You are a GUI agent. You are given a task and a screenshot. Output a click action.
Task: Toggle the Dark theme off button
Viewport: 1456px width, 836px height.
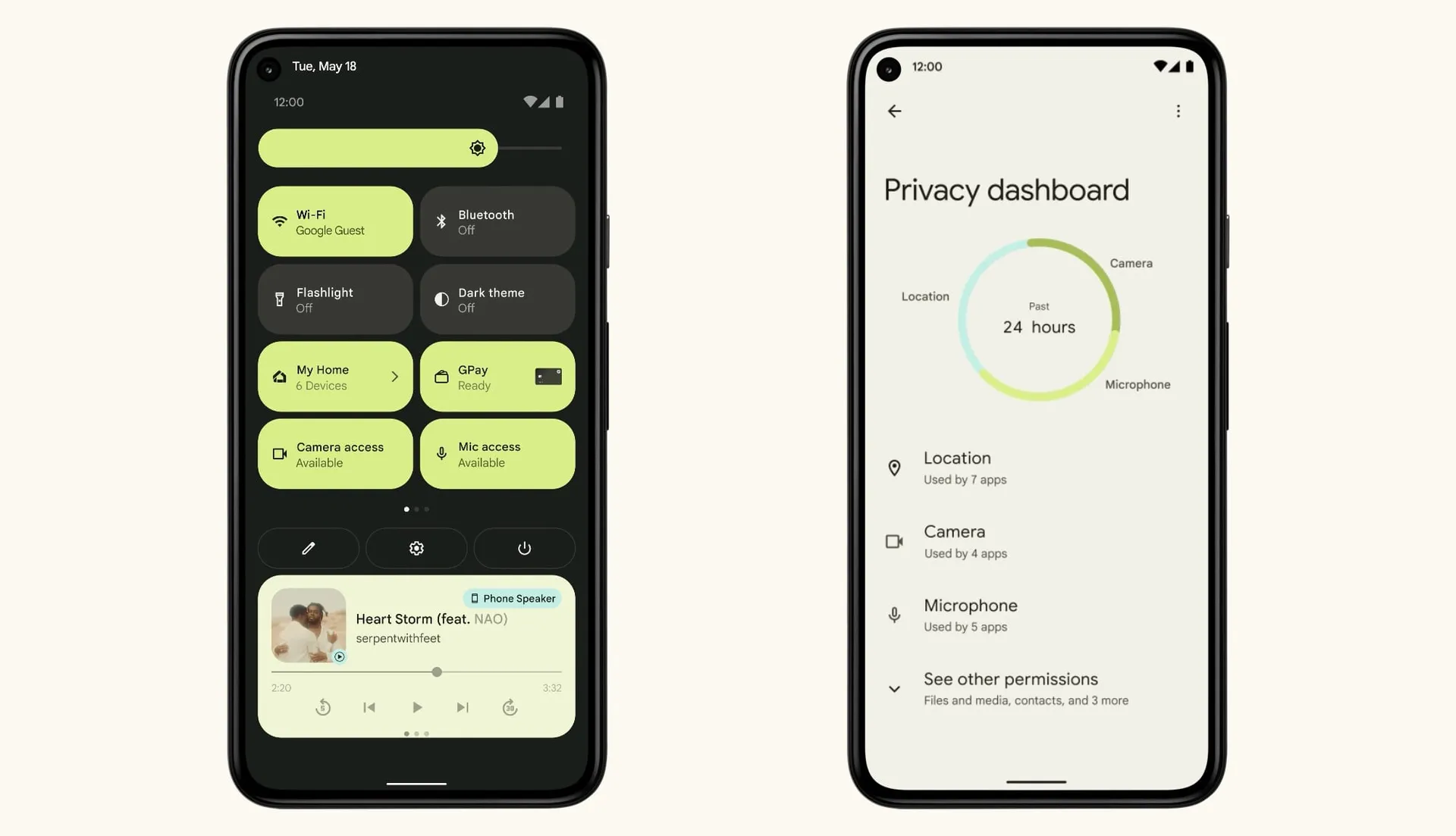[x=497, y=298]
